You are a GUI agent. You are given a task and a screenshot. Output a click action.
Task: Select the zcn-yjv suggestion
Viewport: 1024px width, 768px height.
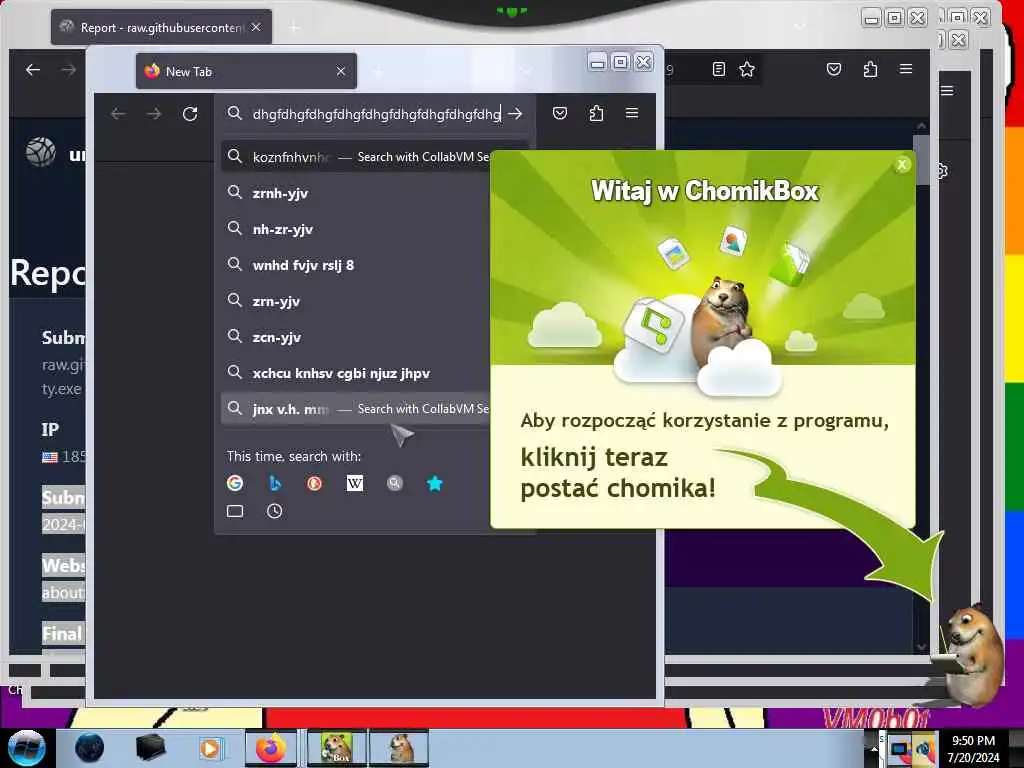pos(357,338)
